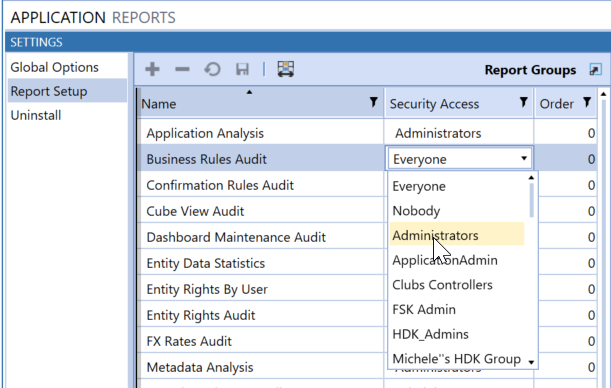Click the plus icon to add a row

point(152,70)
